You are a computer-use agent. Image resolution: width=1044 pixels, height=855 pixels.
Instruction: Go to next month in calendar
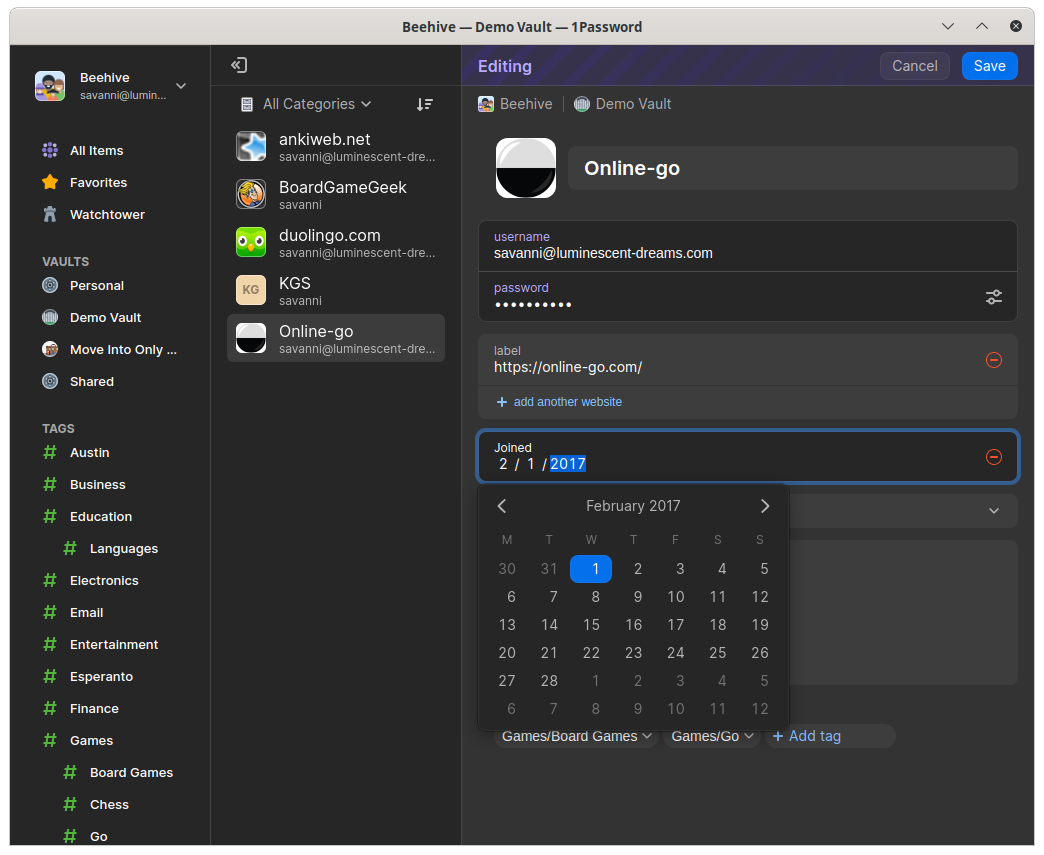[x=765, y=506]
